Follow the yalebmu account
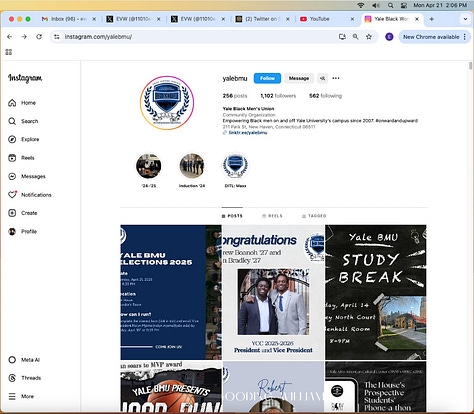The image size is (474, 414). tap(267, 78)
